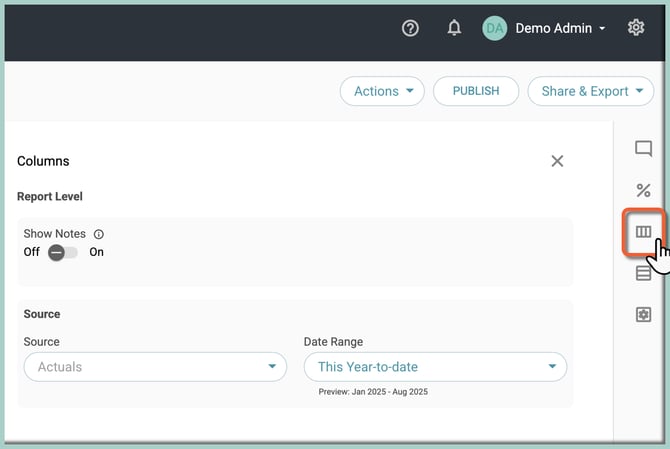
Task: Open the Rows panel icon
Action: [643, 273]
